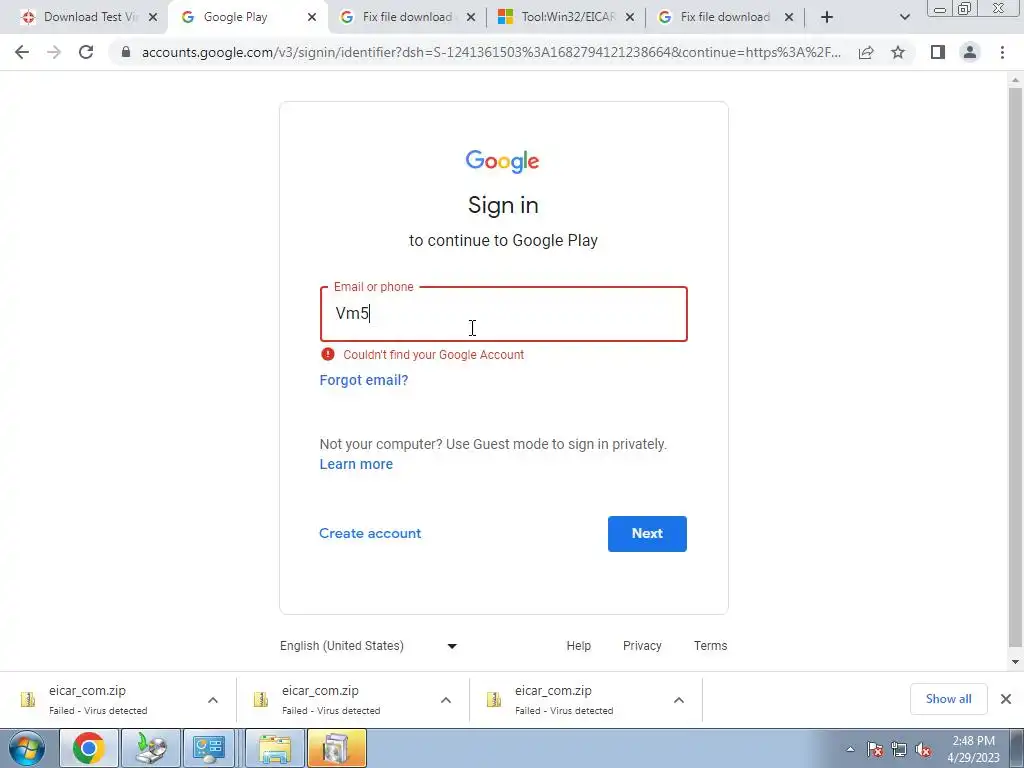Open Chrome's three-dot menu
Viewport: 1024px width, 768px height.
(x=1002, y=52)
